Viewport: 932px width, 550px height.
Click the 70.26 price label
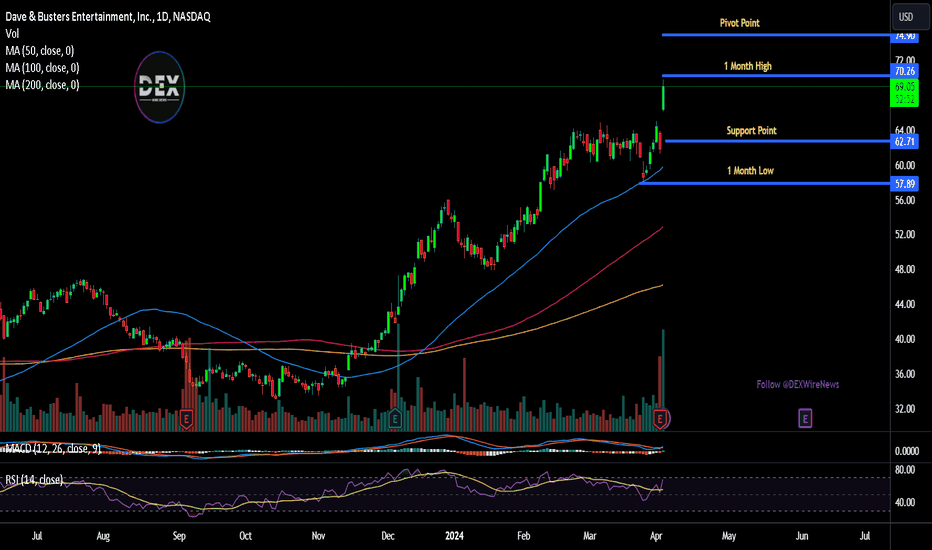(x=905, y=71)
